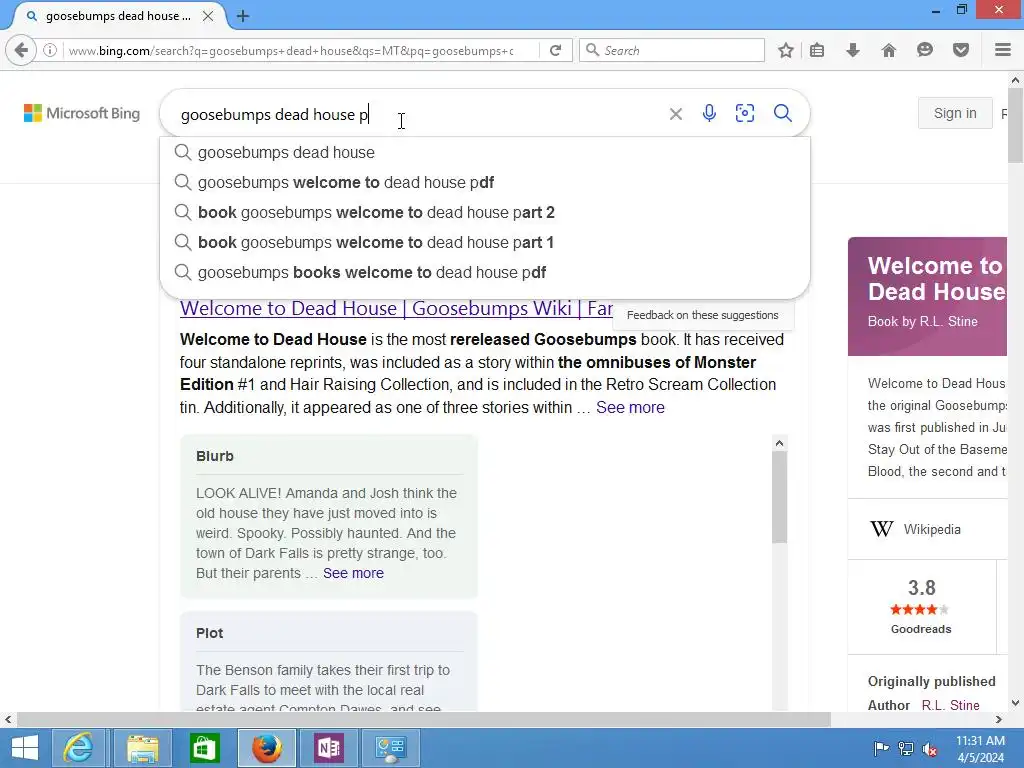Screen dimensions: 1024x768
Task: Open File Explorer from taskbar
Action: click(x=142, y=748)
